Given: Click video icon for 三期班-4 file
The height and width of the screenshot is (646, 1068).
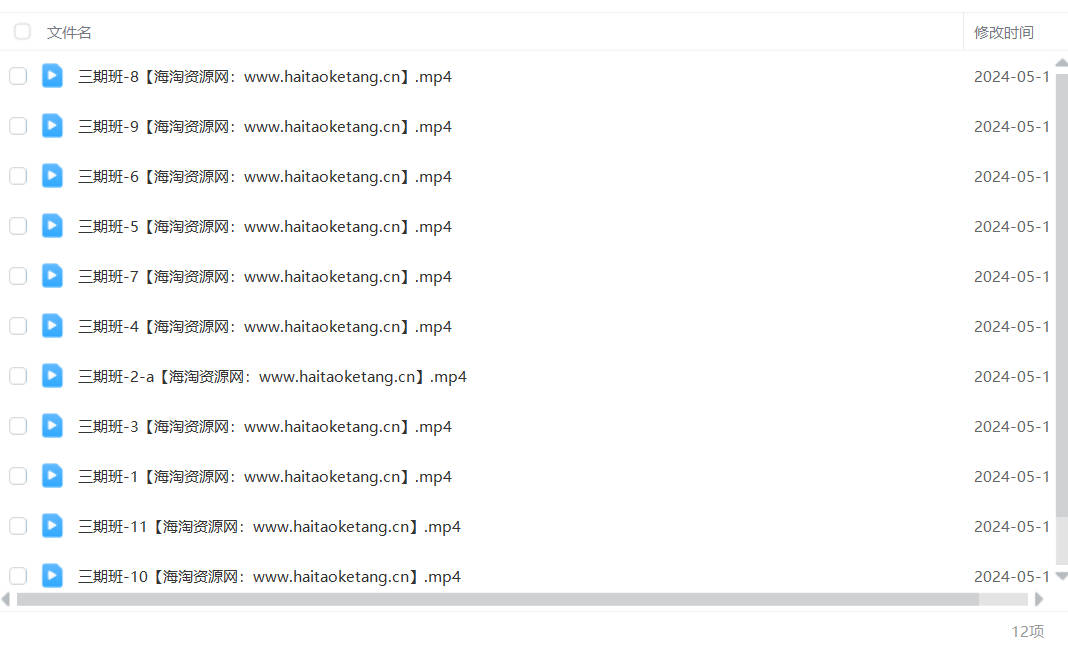Looking at the screenshot, I should (x=52, y=326).
